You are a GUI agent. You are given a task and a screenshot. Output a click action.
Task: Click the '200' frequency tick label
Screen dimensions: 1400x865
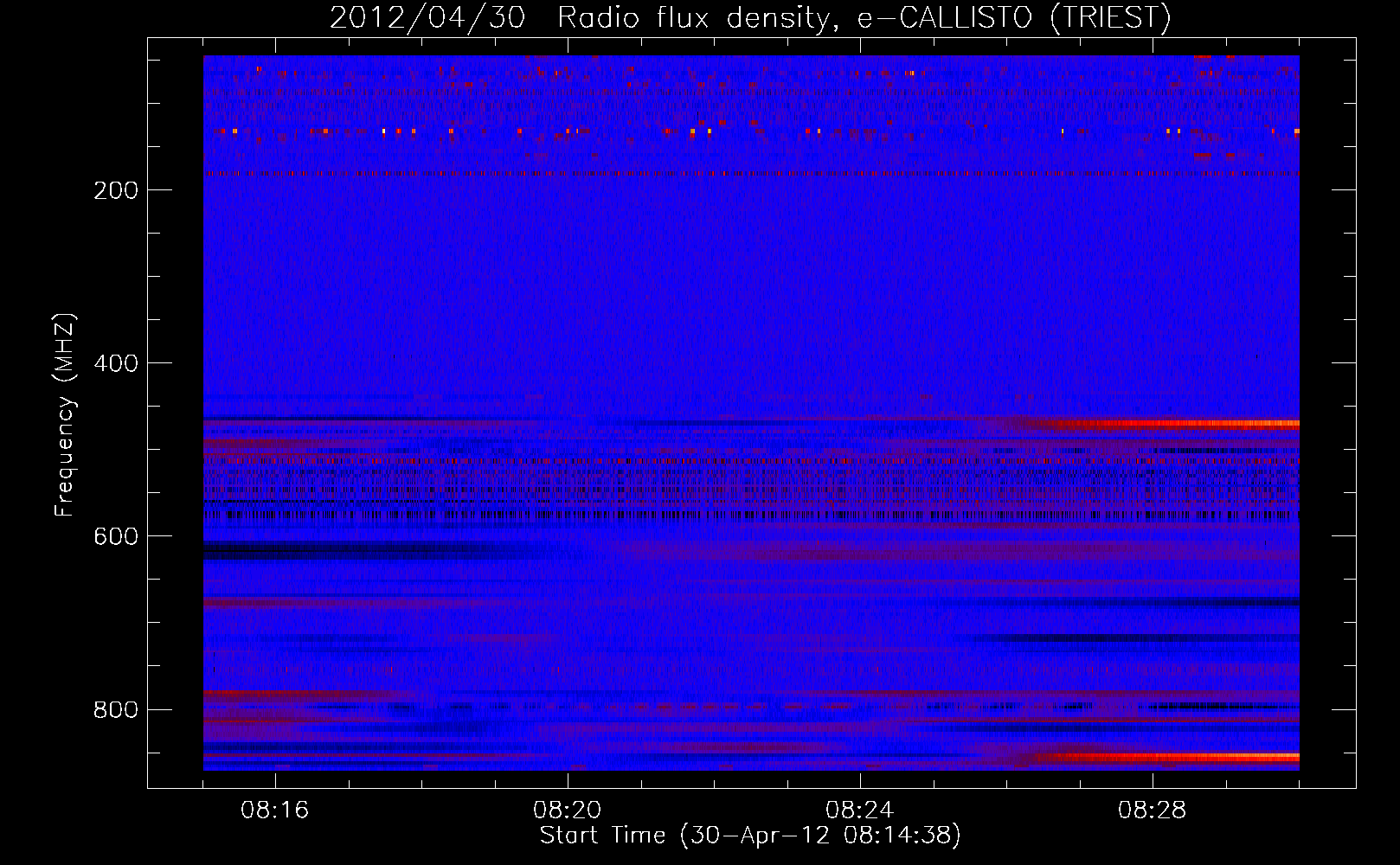[116, 190]
